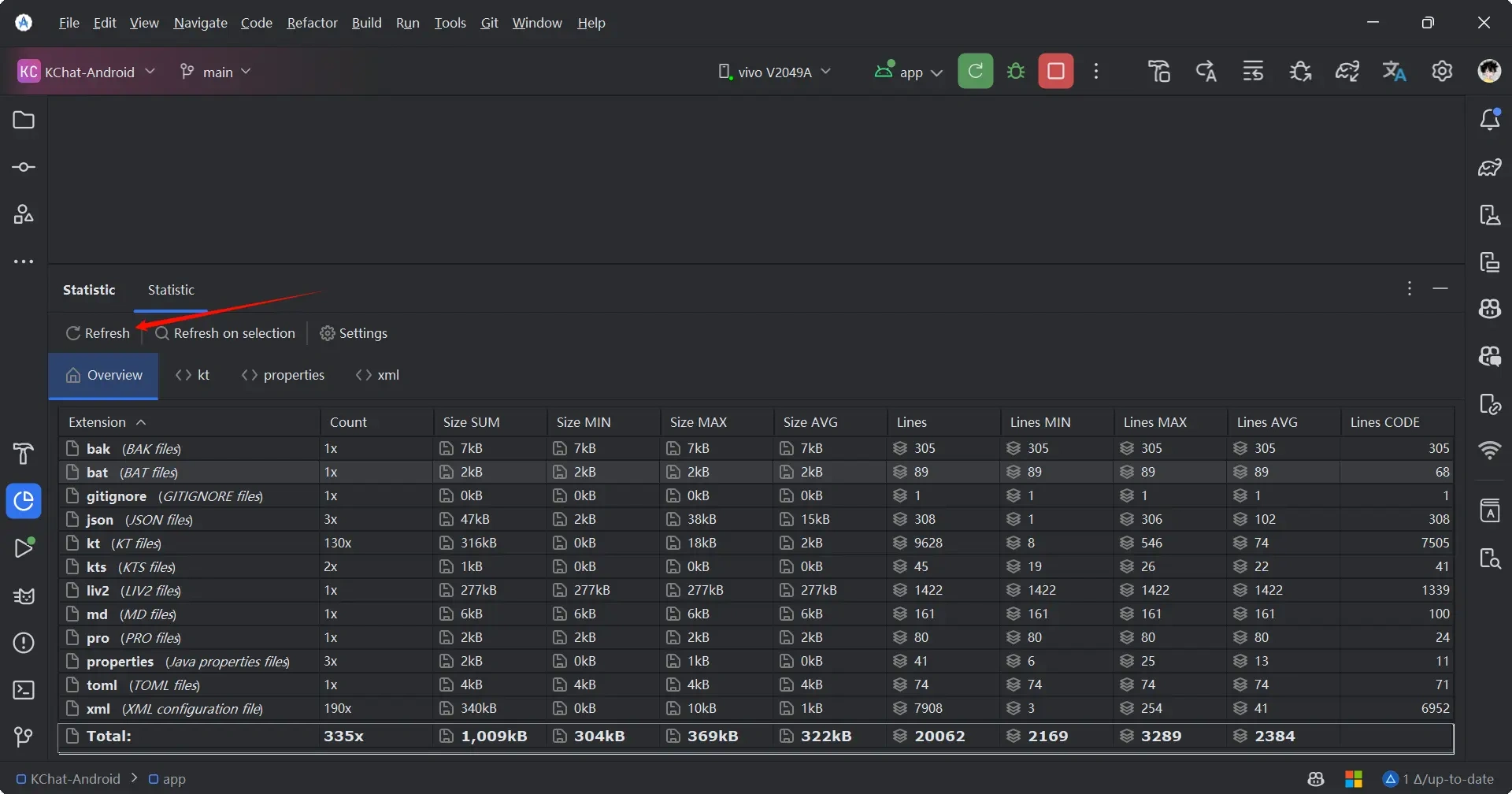1512x794 pixels.
Task: Select the liv2 (LIV2 files) row
Action: tap(756, 590)
